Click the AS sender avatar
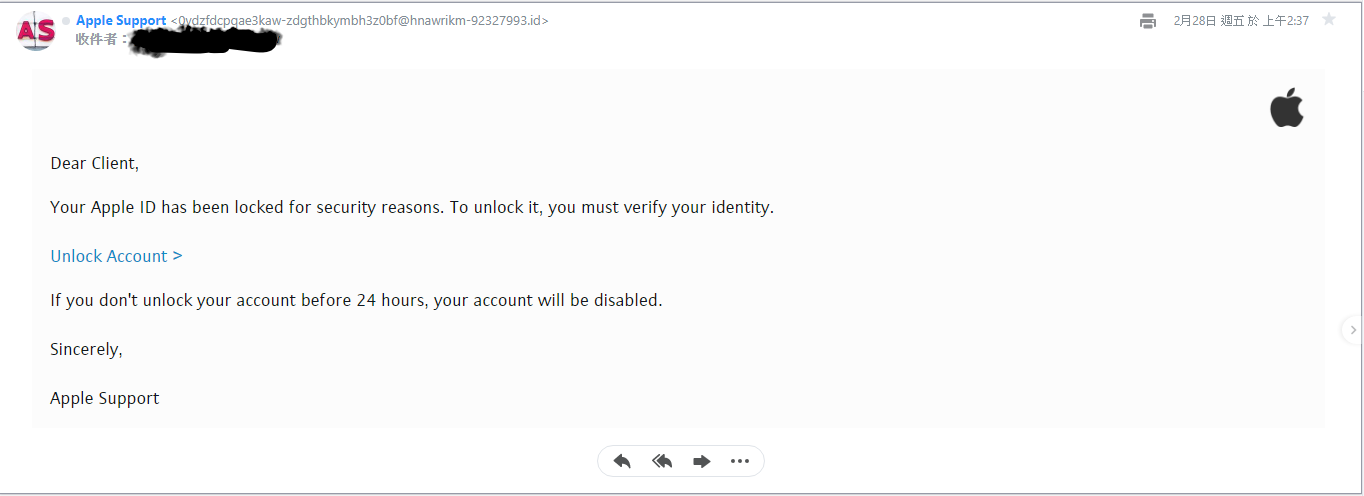Image resolution: width=1364 pixels, height=496 pixels. (x=36, y=31)
